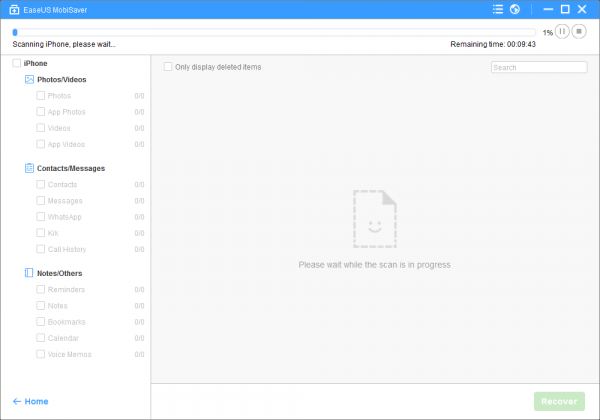This screenshot has width=600, height=420.
Task: Check the Kik checkbox
Action: pyautogui.click(x=41, y=233)
